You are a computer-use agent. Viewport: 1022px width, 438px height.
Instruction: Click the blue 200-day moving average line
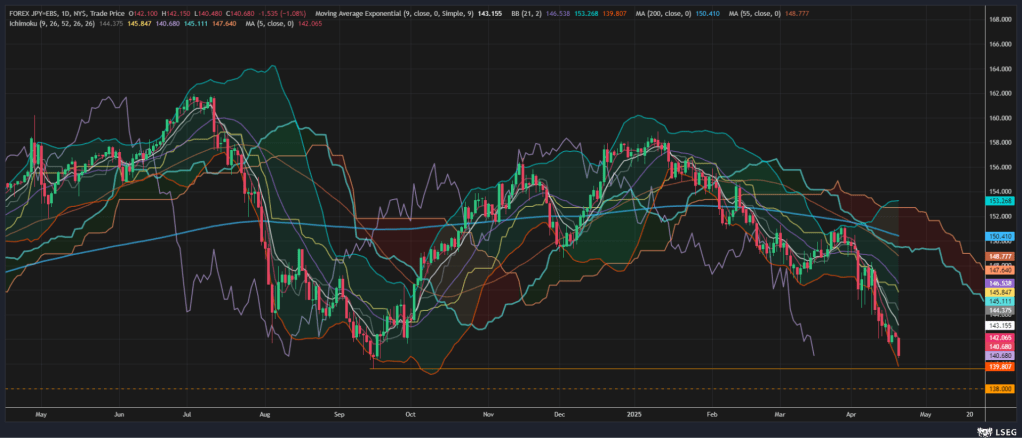(300, 224)
